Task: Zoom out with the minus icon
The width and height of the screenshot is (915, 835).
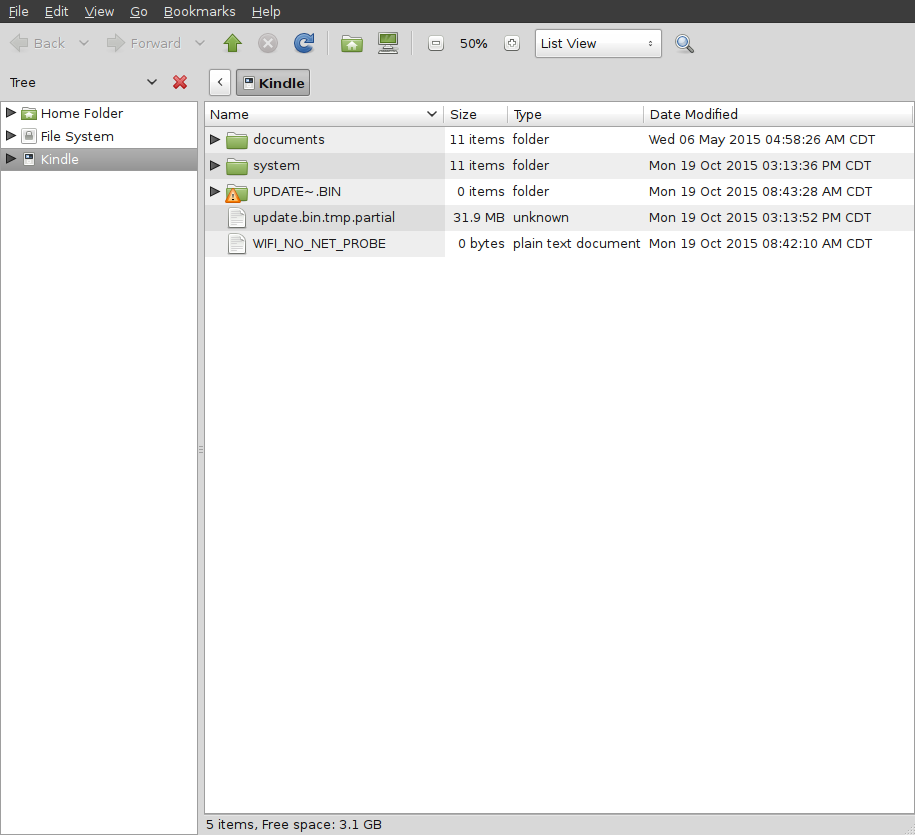Action: [436, 43]
